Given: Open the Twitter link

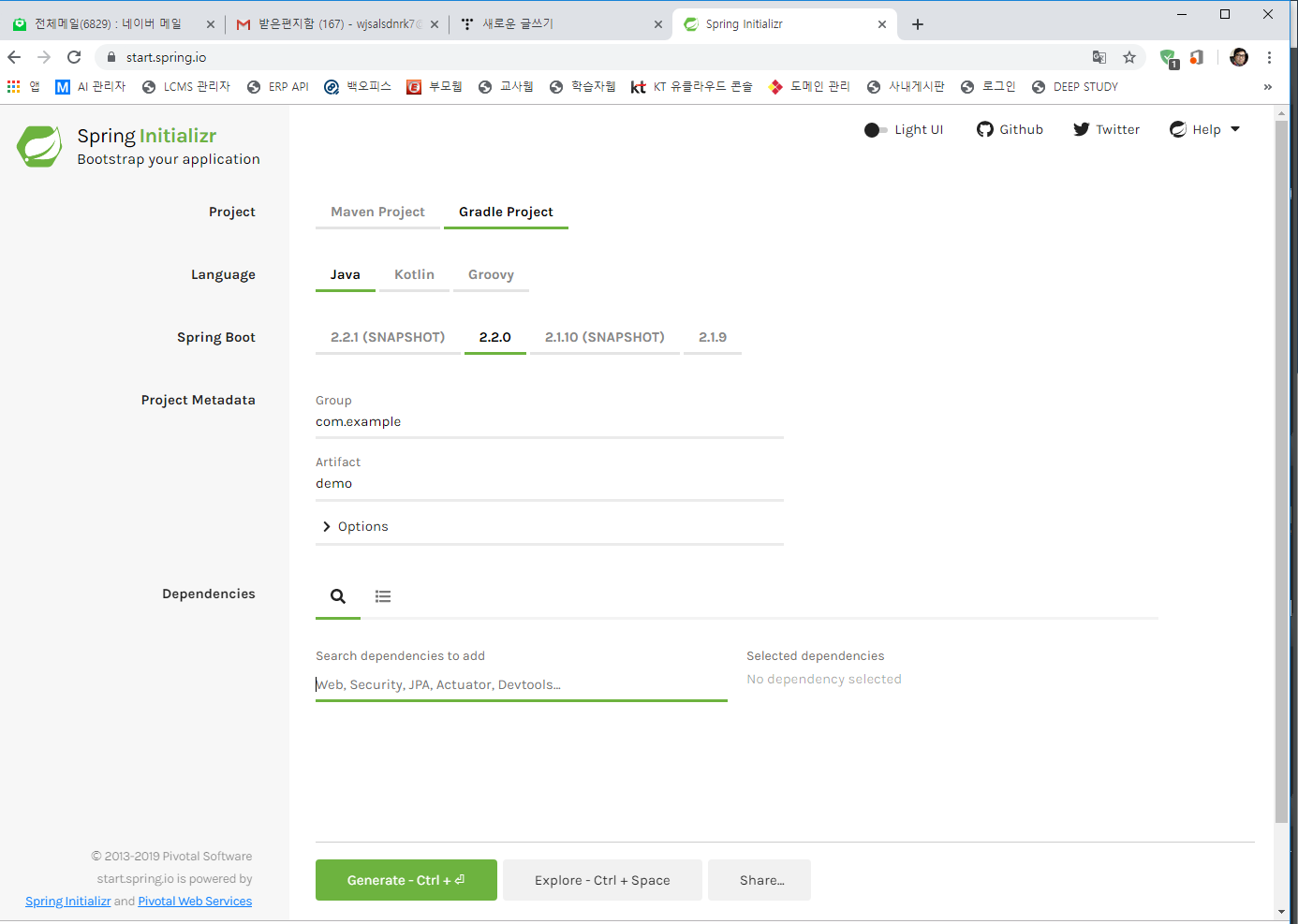Looking at the screenshot, I should [1106, 129].
